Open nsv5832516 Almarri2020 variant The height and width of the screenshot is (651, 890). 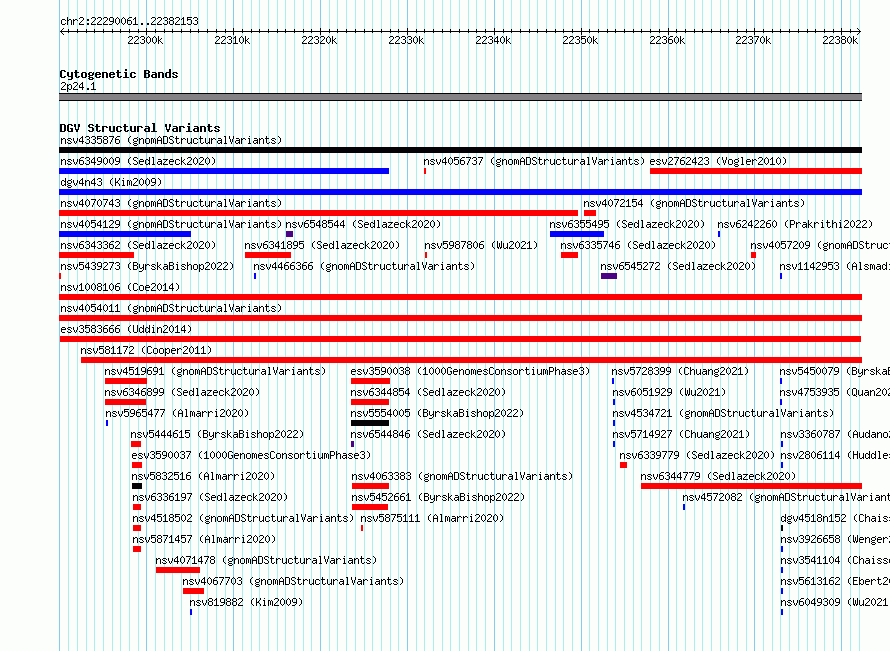tap(204, 476)
